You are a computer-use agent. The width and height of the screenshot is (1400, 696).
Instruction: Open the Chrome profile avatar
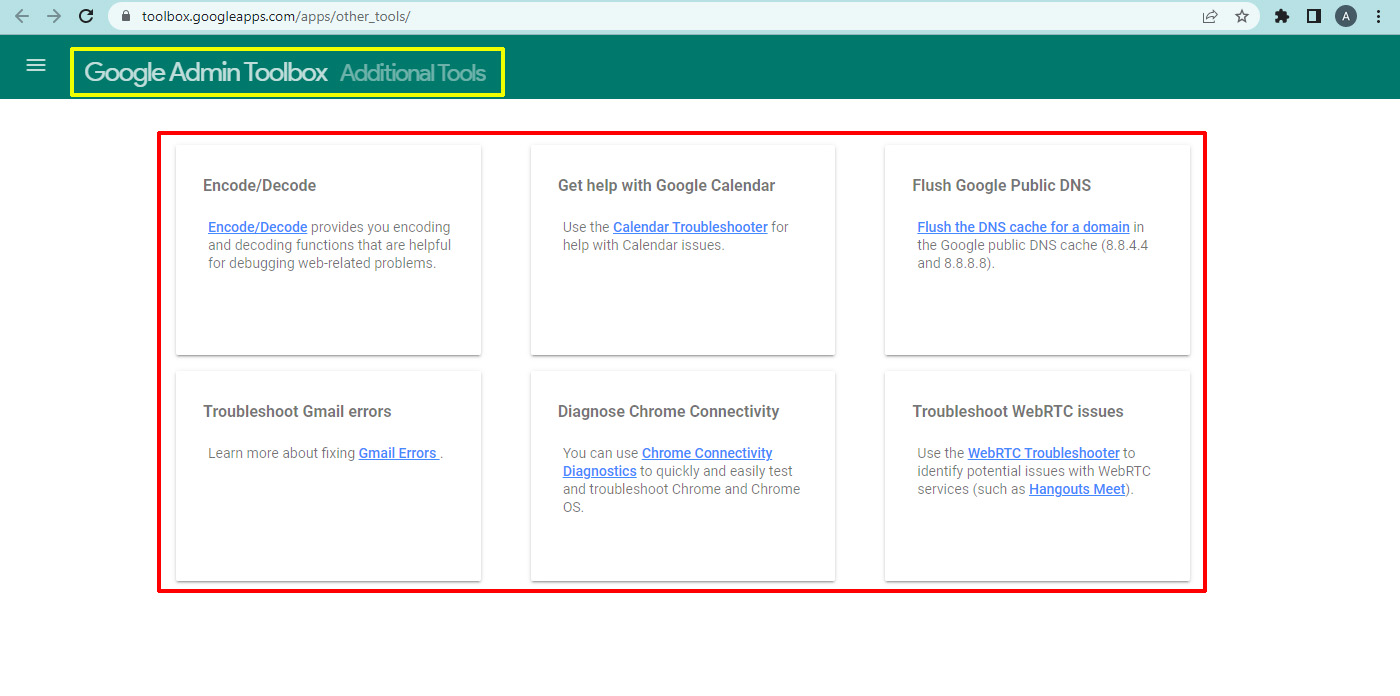tap(1346, 16)
